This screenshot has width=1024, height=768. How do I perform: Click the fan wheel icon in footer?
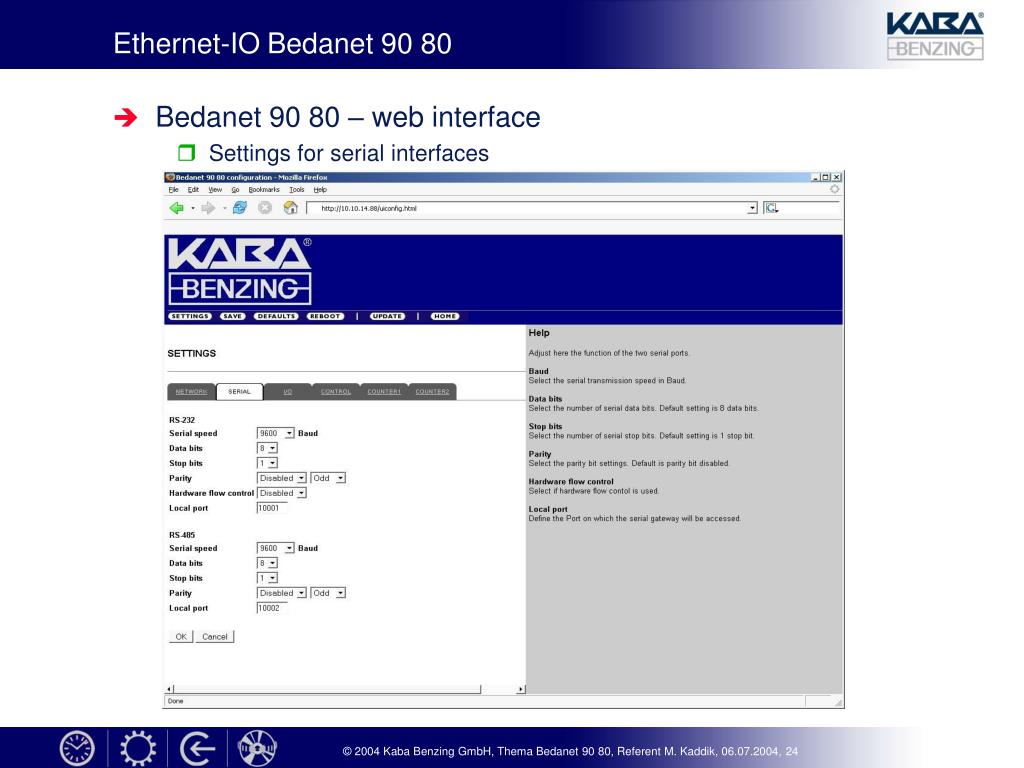pyautogui.click(x=257, y=748)
